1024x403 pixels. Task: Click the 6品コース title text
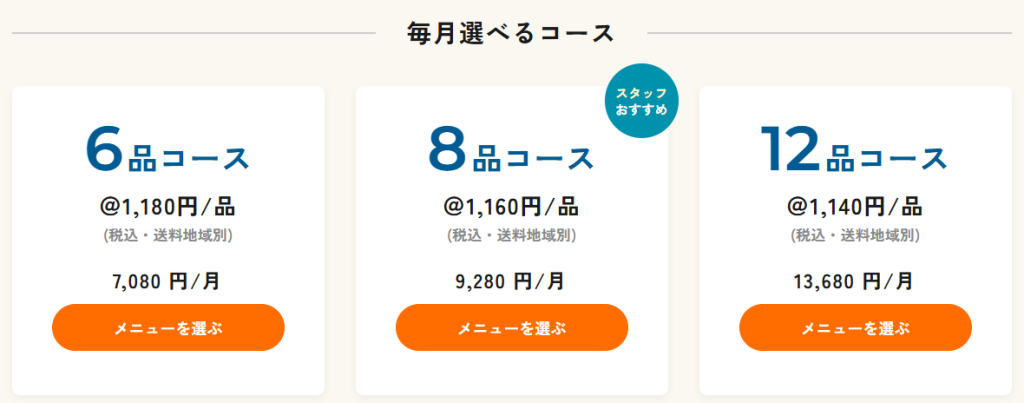(168, 151)
